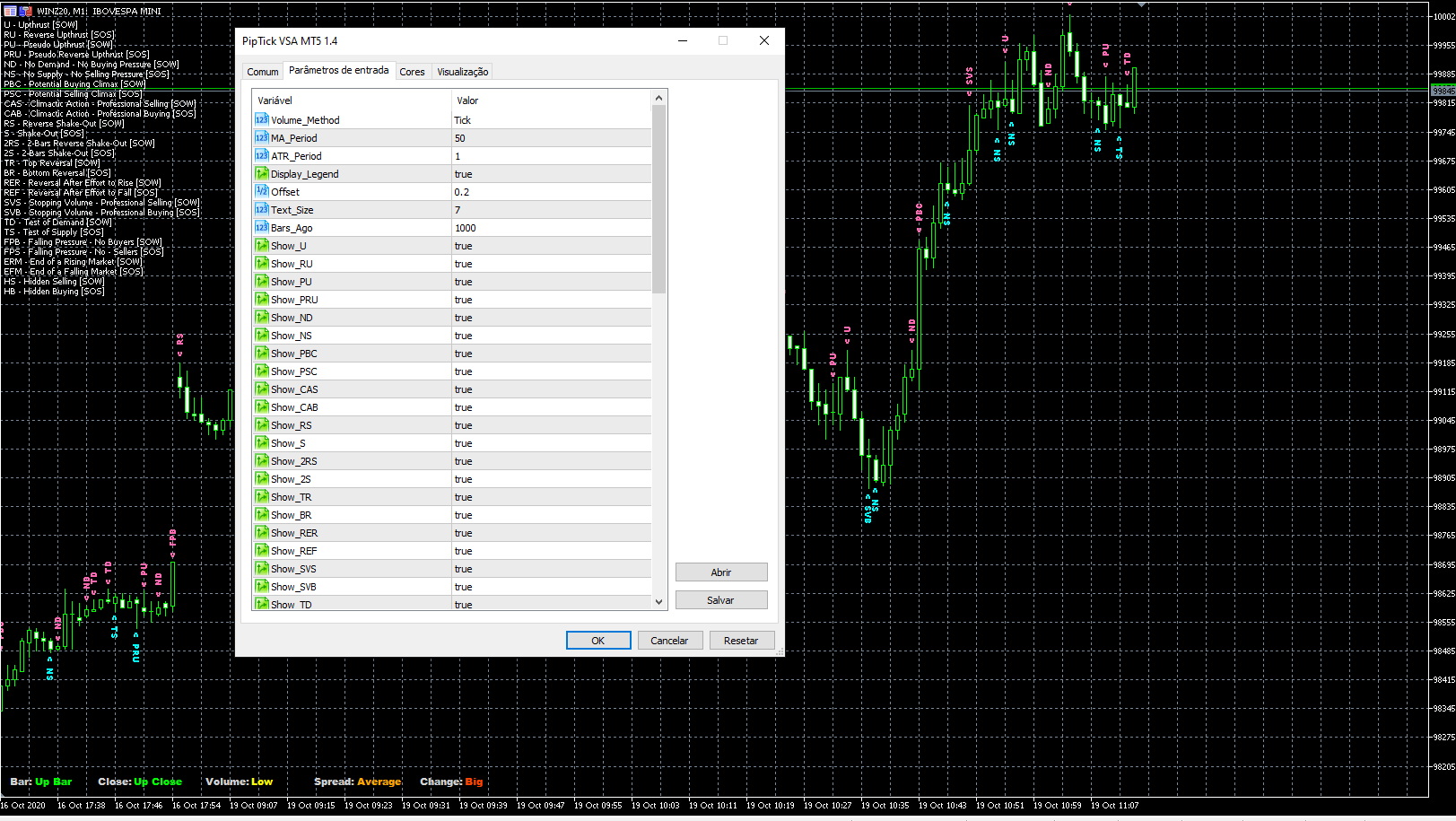Click the ATR_Period parameter icon

[x=261, y=155]
